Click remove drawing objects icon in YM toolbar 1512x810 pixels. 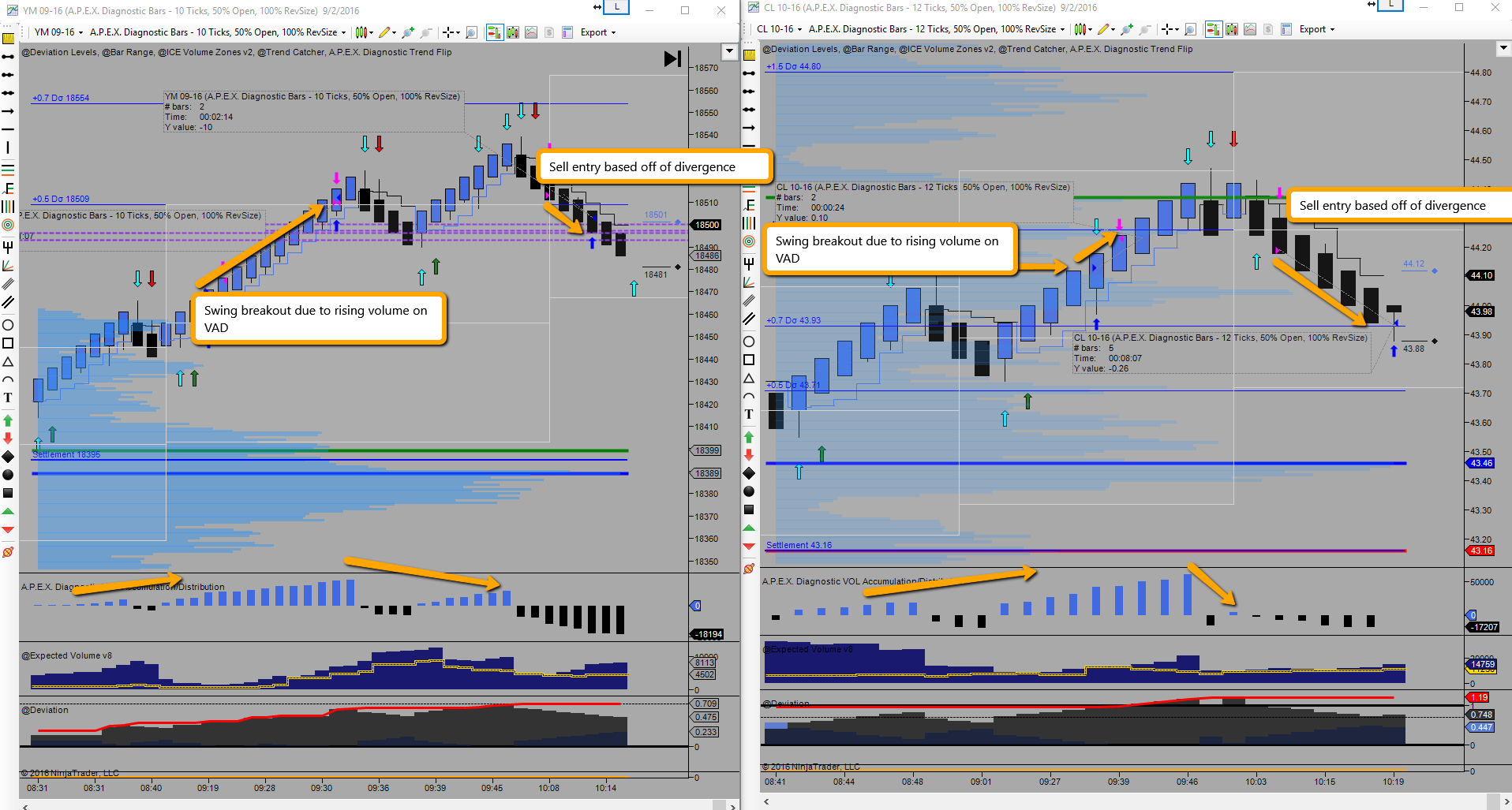click(x=8, y=552)
